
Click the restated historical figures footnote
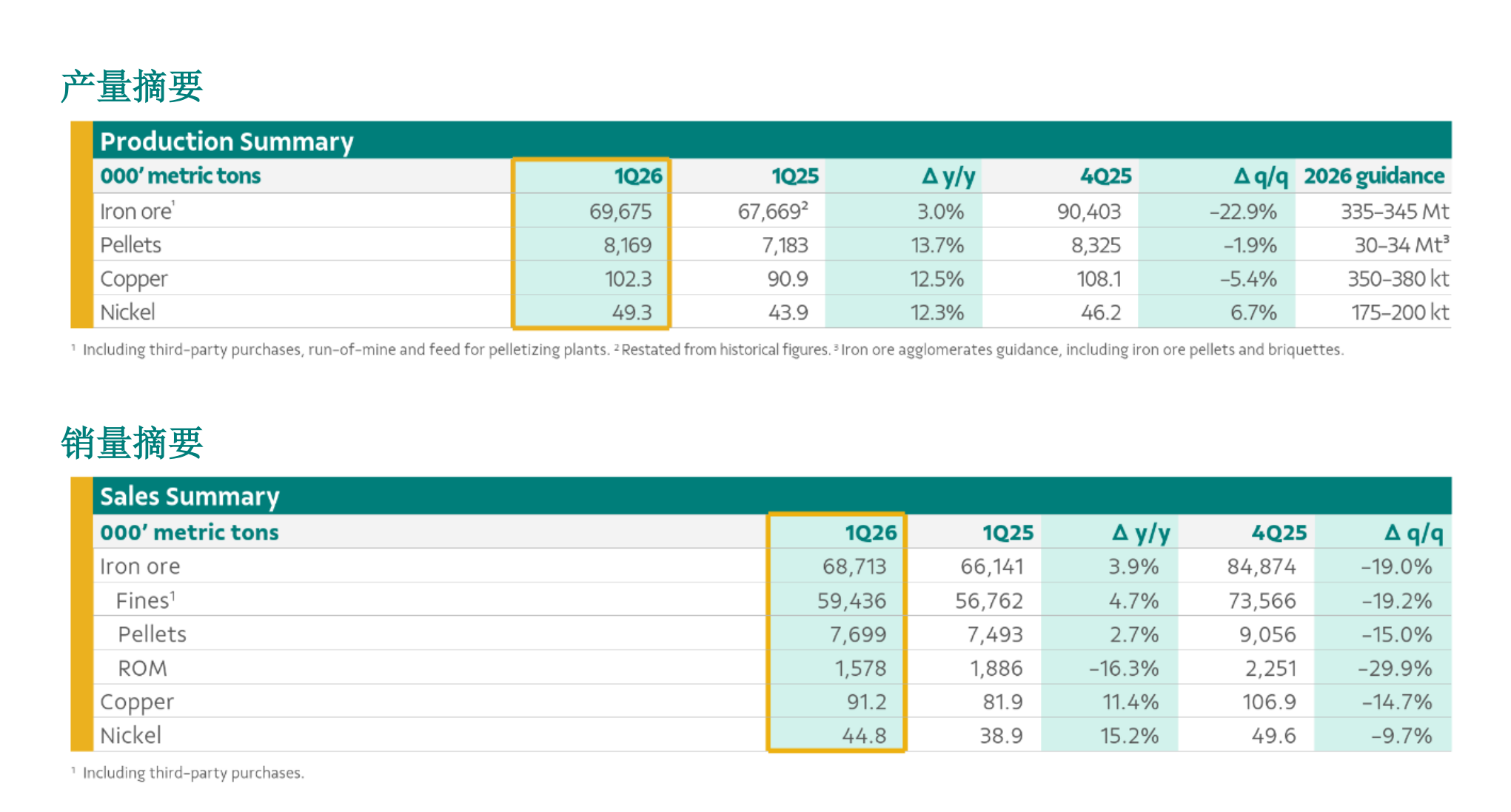[x=725, y=349]
